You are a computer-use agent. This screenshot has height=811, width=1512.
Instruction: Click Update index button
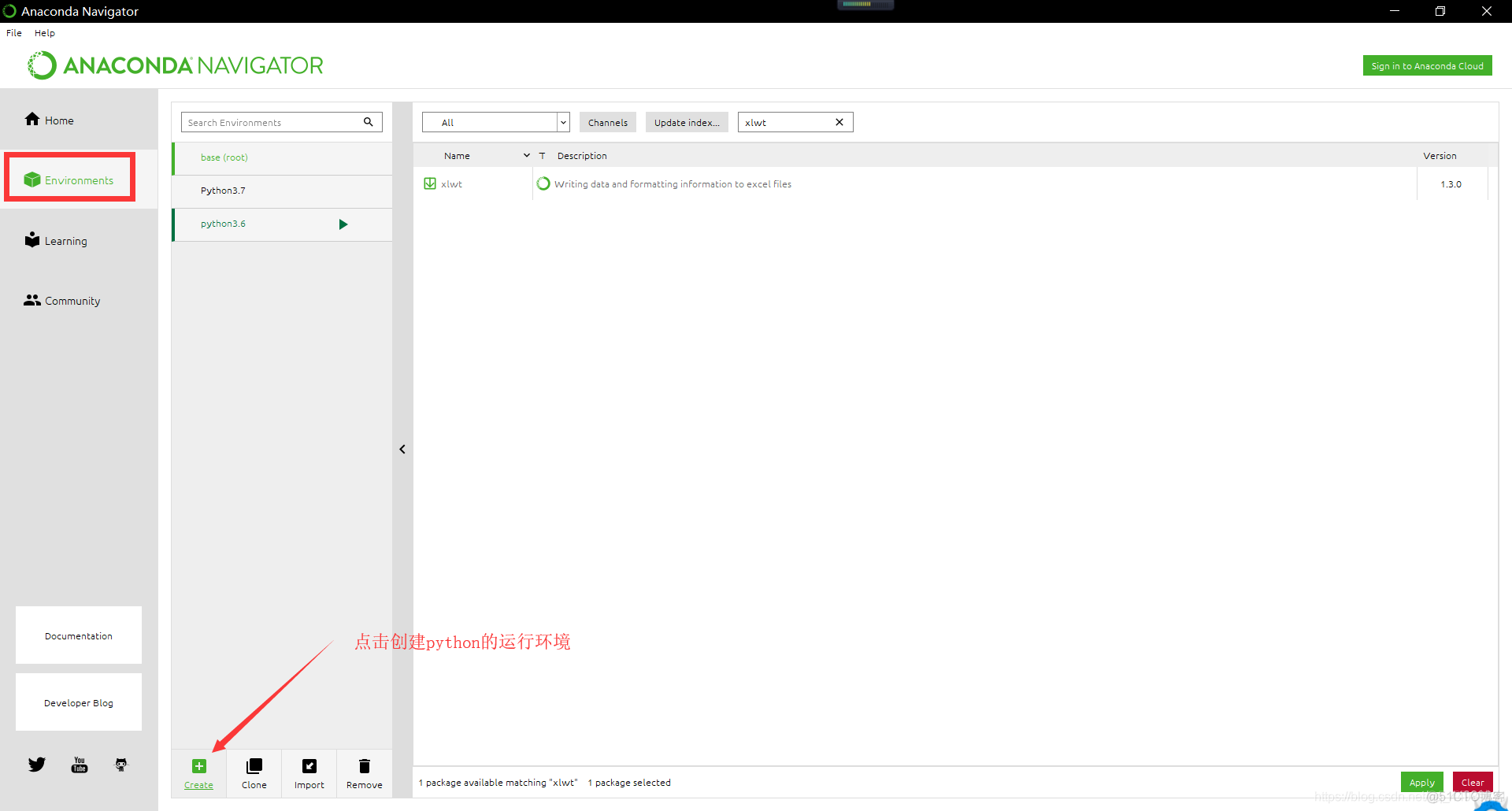pos(687,122)
